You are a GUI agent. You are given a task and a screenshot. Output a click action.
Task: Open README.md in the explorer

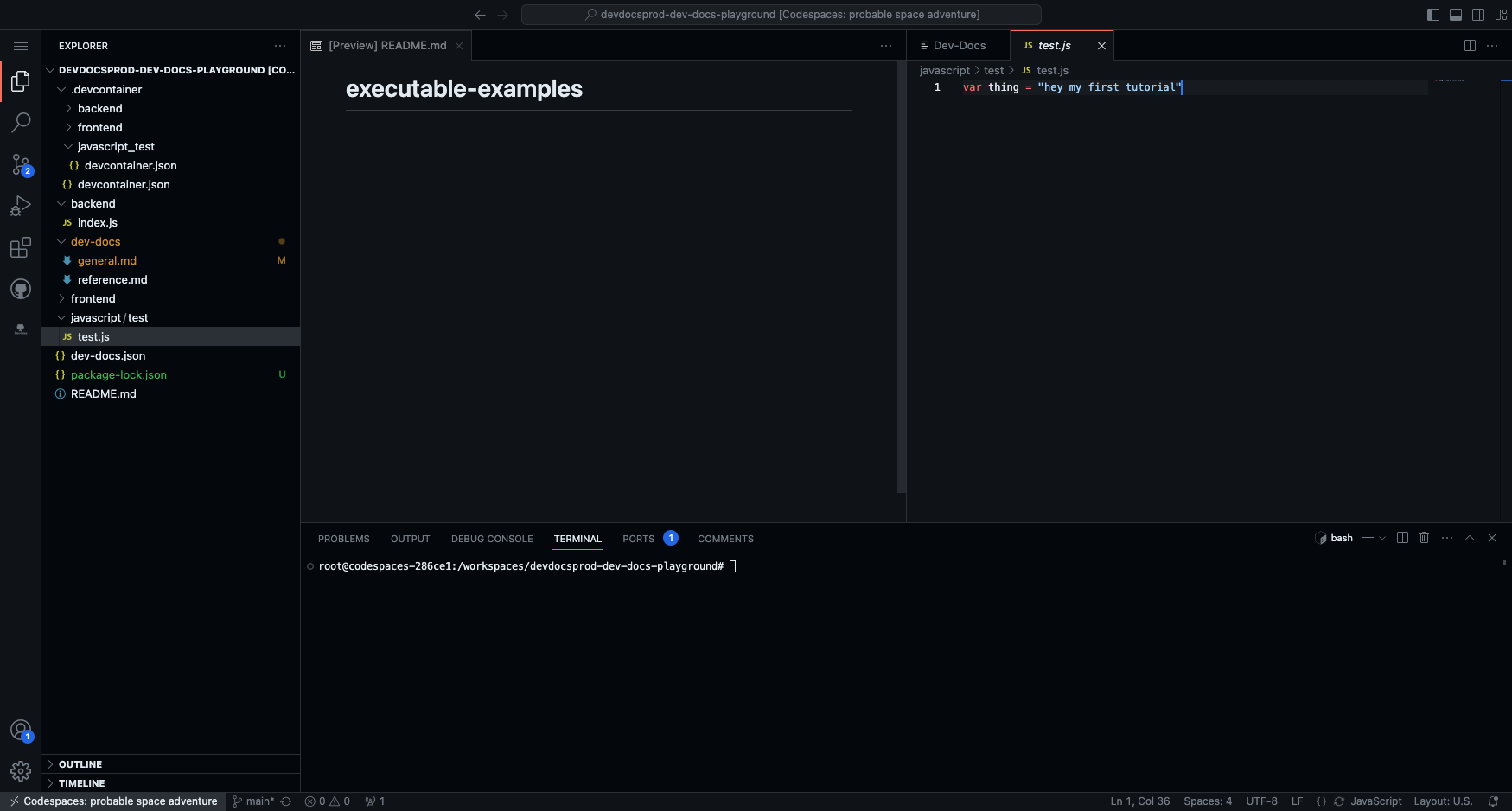click(103, 393)
